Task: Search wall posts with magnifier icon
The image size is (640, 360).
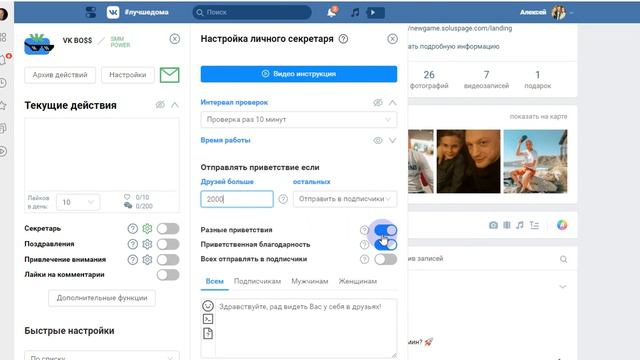Action: [x=564, y=259]
